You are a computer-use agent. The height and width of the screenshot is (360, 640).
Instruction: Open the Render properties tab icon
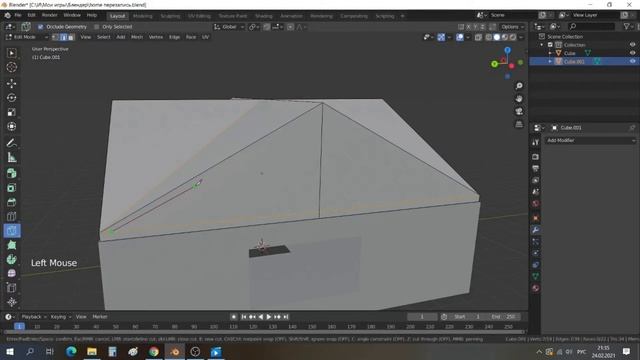(x=536, y=157)
